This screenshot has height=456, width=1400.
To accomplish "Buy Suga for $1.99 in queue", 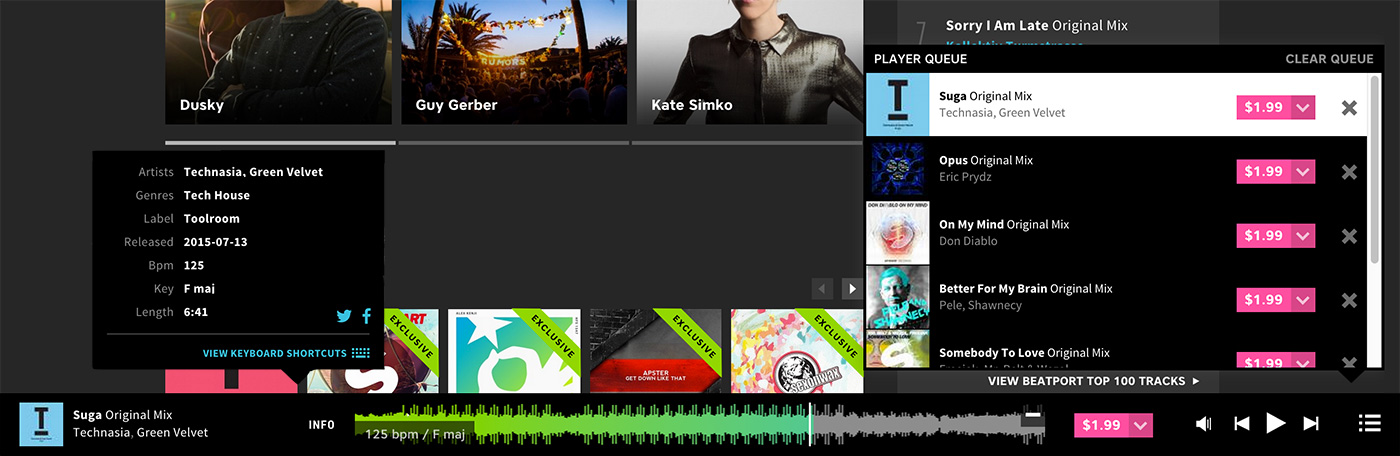I will [1264, 108].
